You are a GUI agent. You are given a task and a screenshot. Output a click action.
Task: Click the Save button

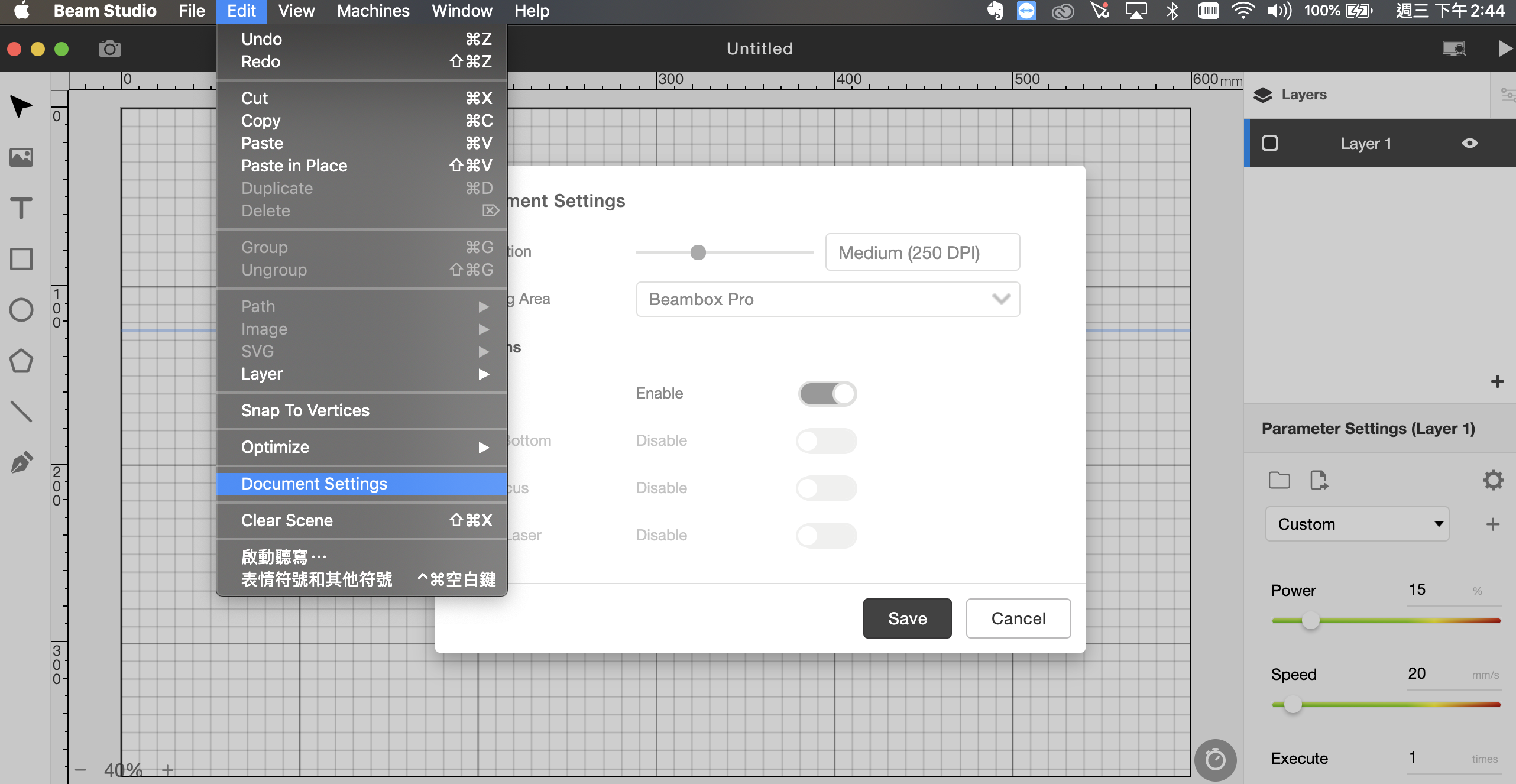(x=907, y=618)
